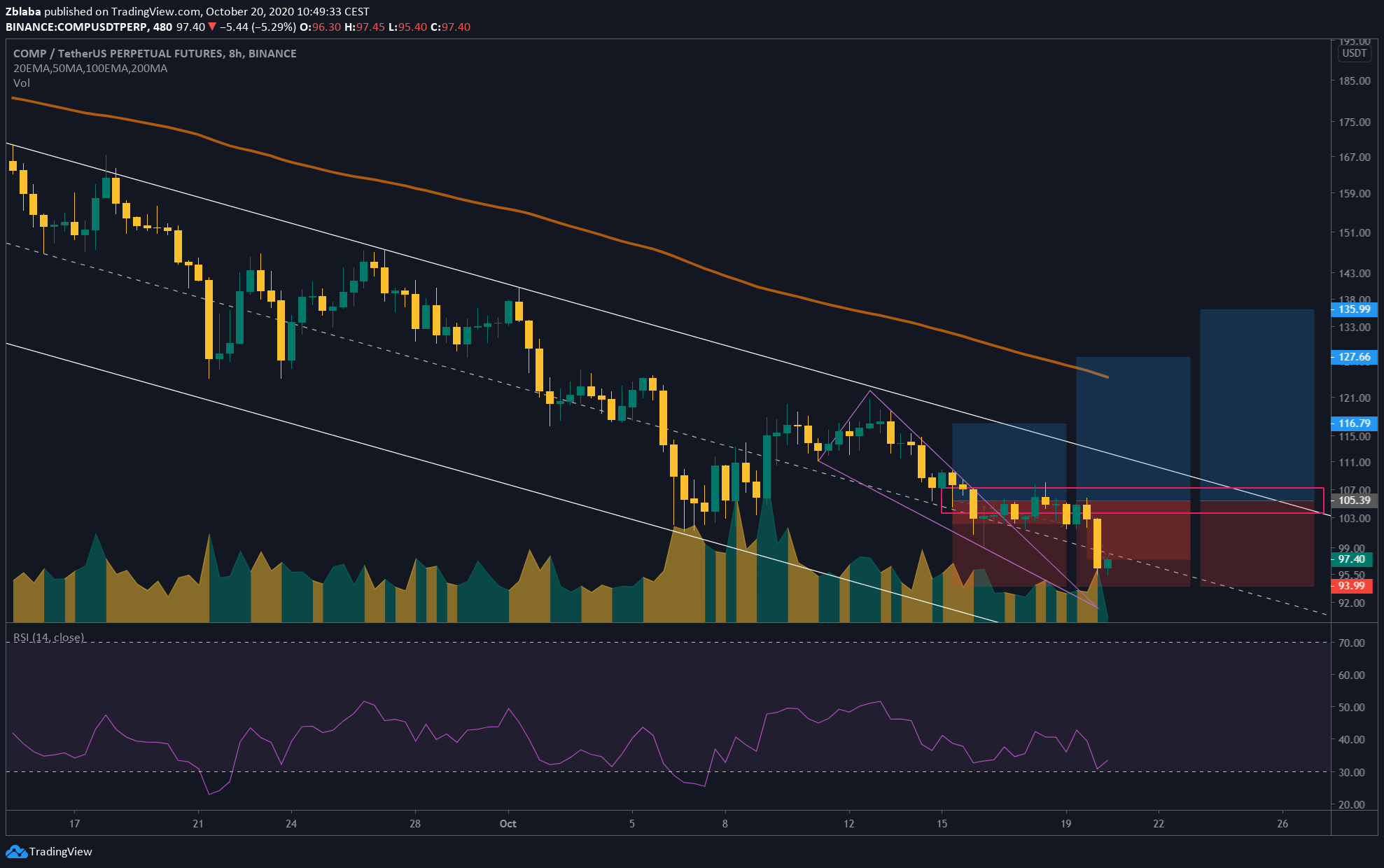This screenshot has height=868, width=1384.
Task: Click the 175.00 price axis tick
Action: (1354, 122)
